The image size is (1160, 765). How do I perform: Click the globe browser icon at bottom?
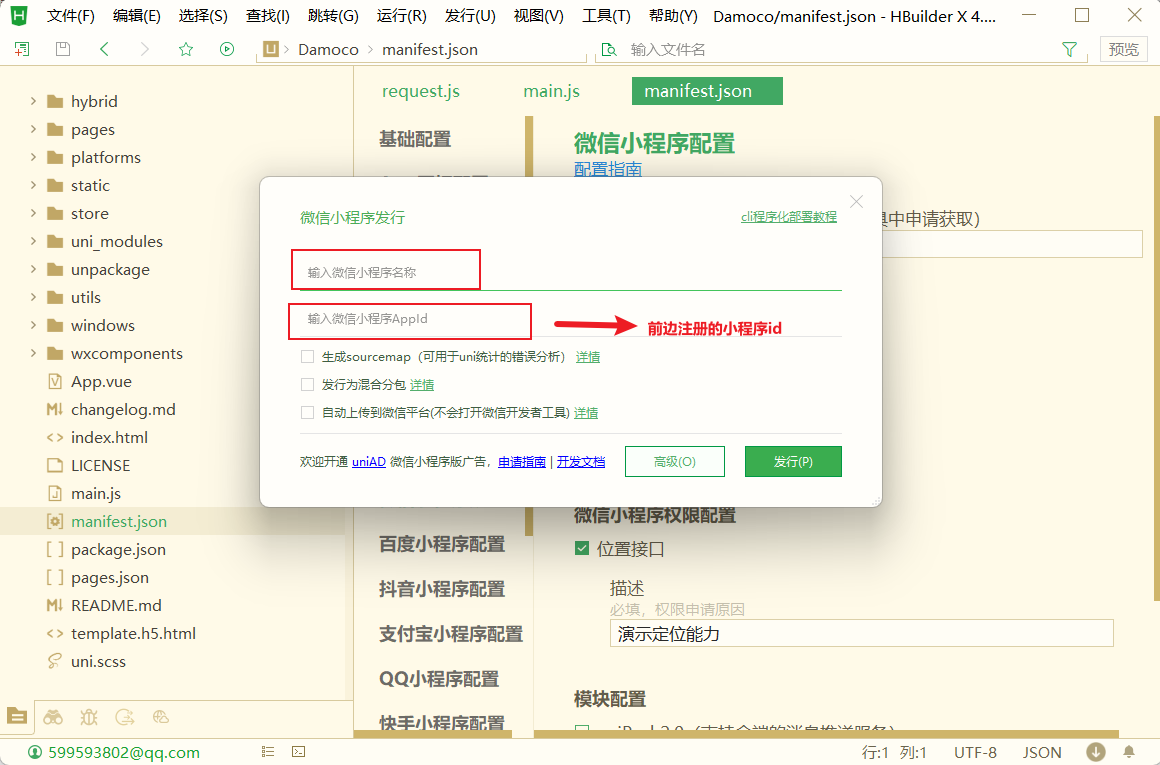tap(161, 717)
